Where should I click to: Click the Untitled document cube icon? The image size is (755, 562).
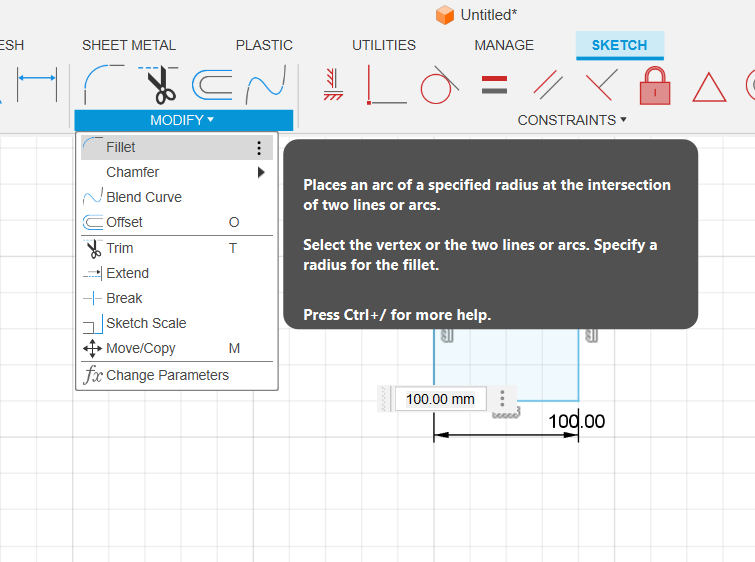(x=444, y=15)
